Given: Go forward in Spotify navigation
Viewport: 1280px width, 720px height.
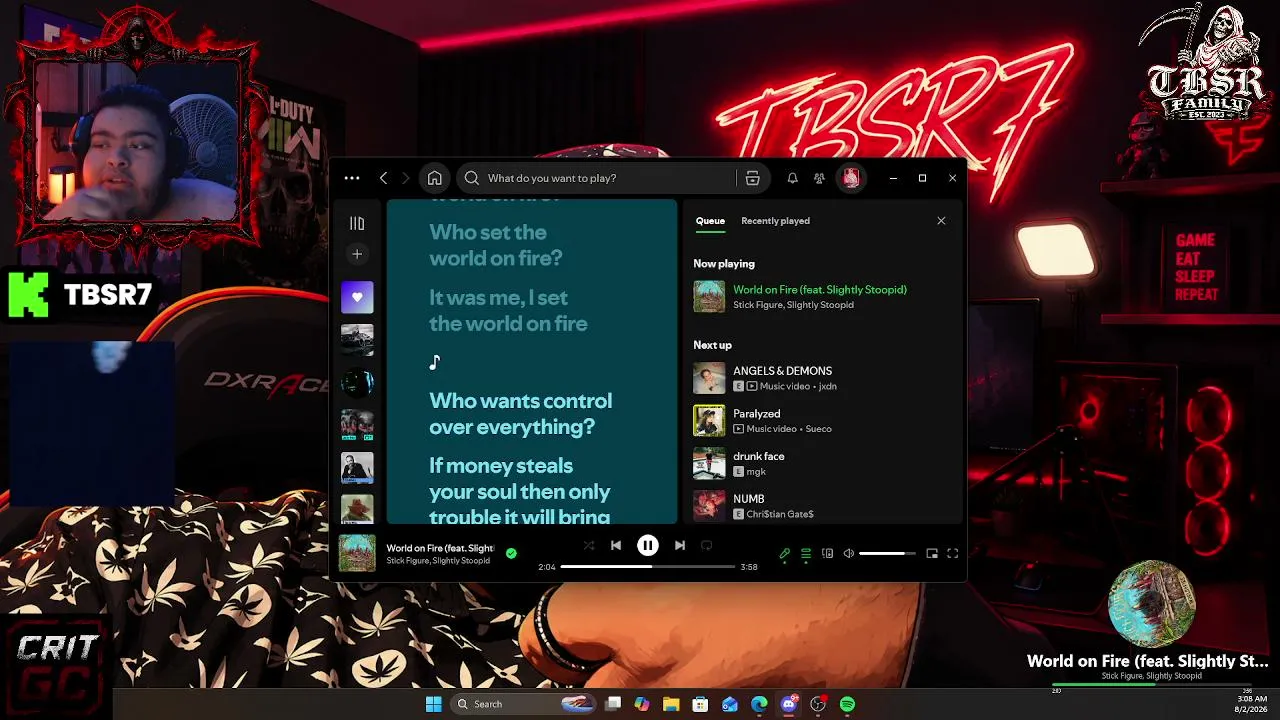Looking at the screenshot, I should [x=405, y=178].
